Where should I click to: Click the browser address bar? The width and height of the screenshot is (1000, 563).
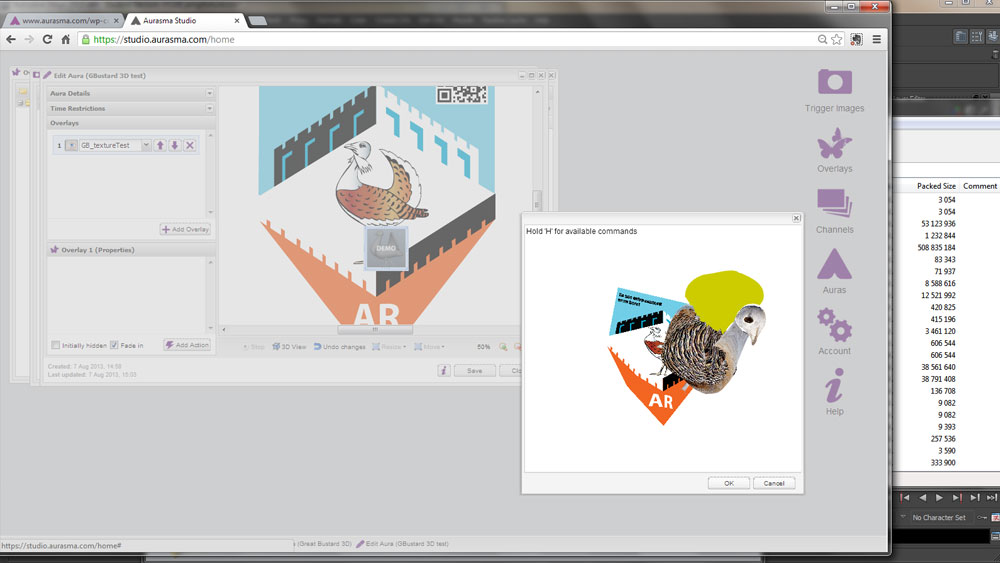click(x=450, y=39)
